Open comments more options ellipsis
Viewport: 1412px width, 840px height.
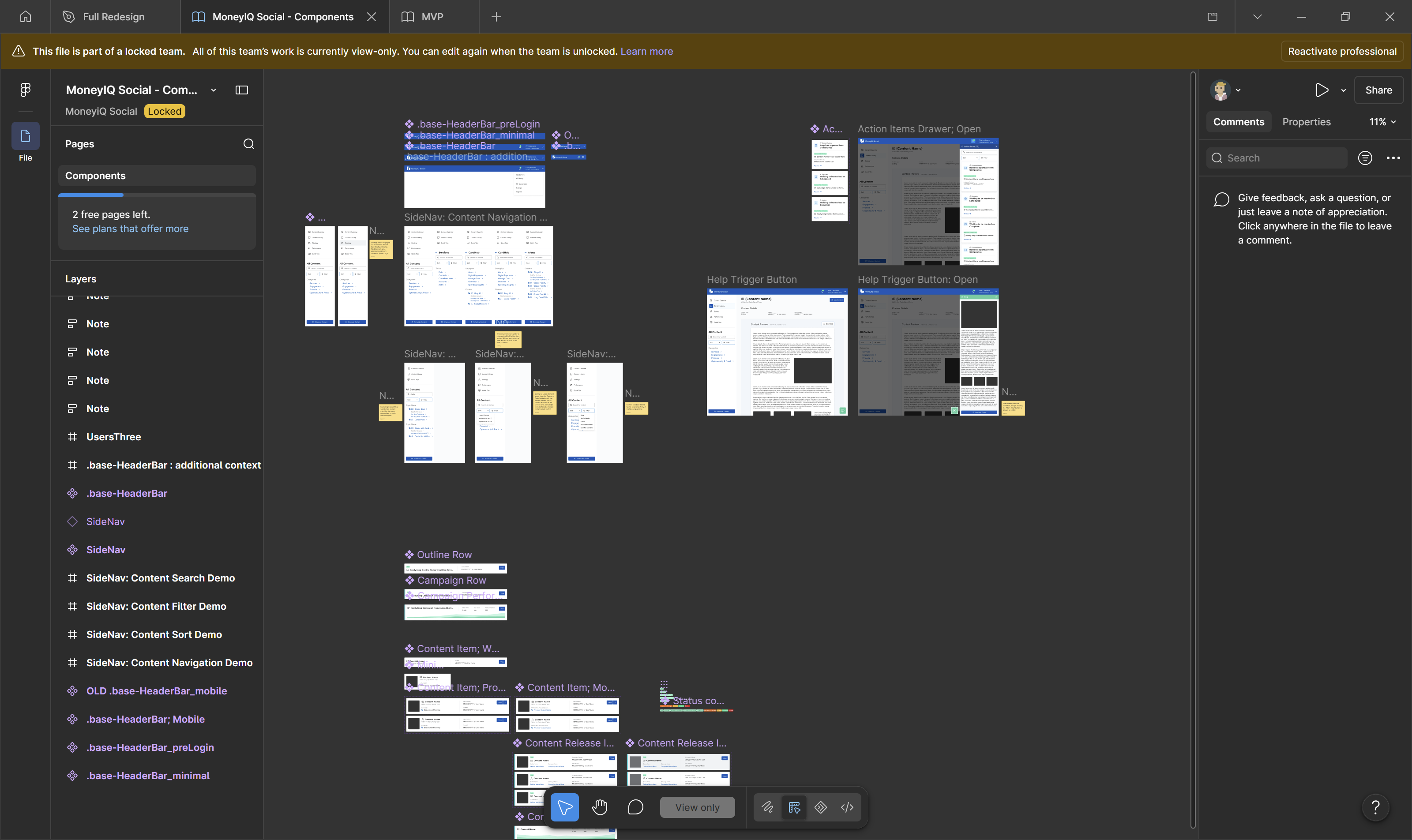pos(1393,158)
